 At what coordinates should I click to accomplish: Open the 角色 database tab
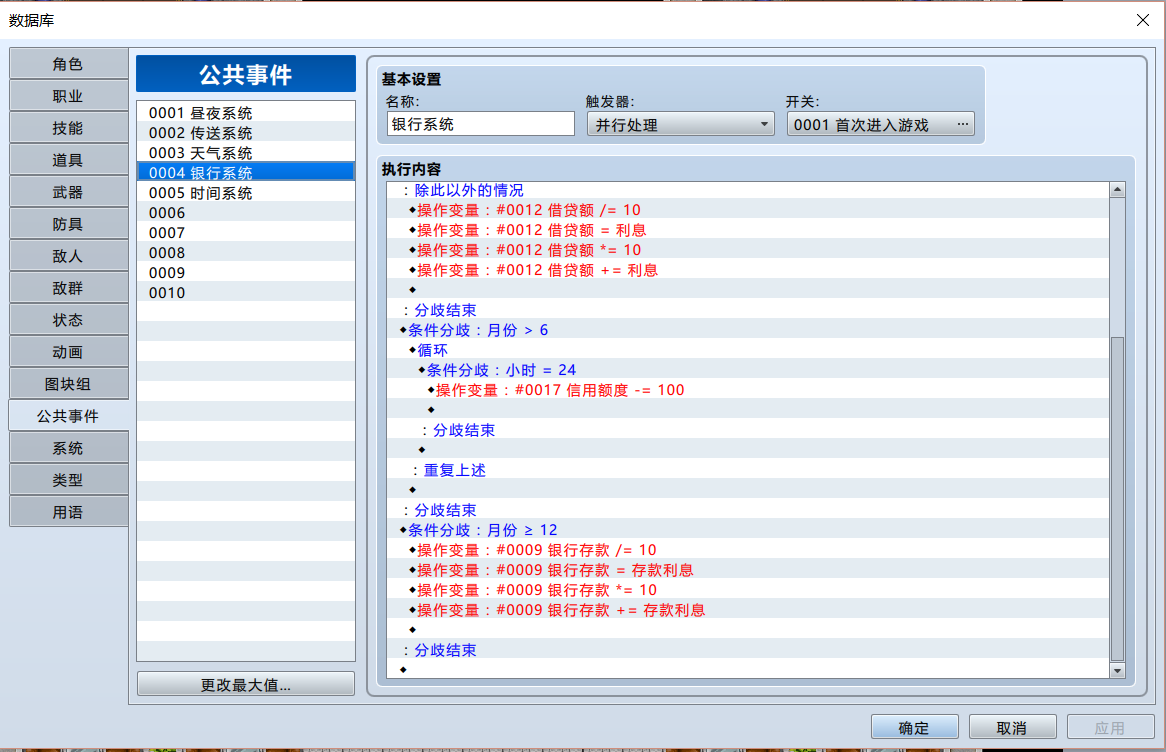(68, 64)
